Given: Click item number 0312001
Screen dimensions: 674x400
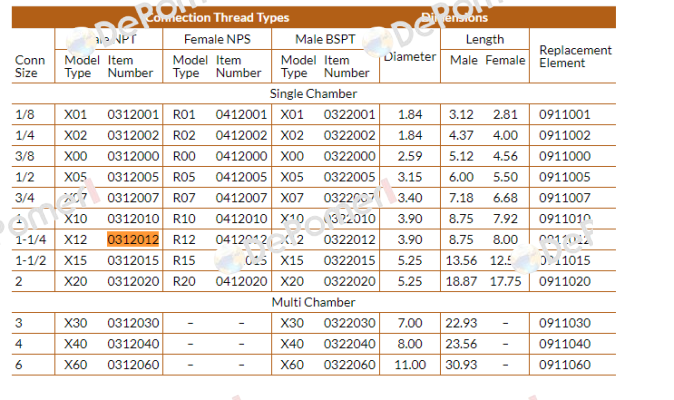Looking at the screenshot, I should pyautogui.click(x=133, y=115).
